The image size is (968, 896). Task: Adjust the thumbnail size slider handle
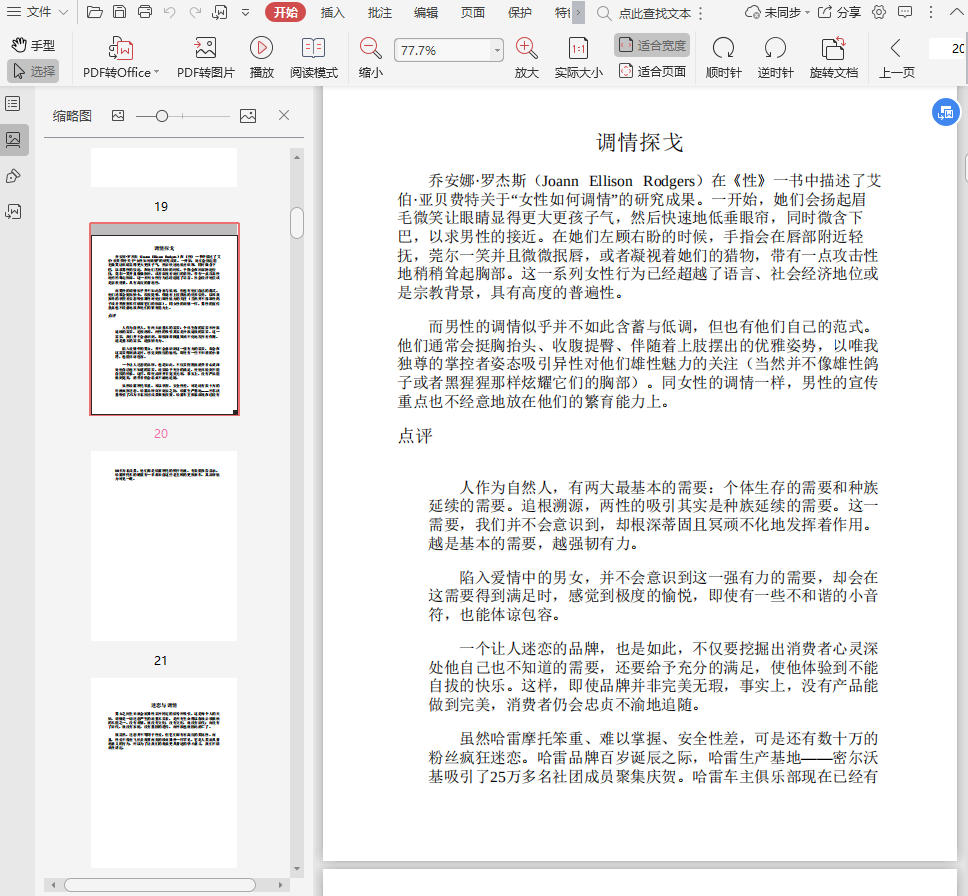162,116
